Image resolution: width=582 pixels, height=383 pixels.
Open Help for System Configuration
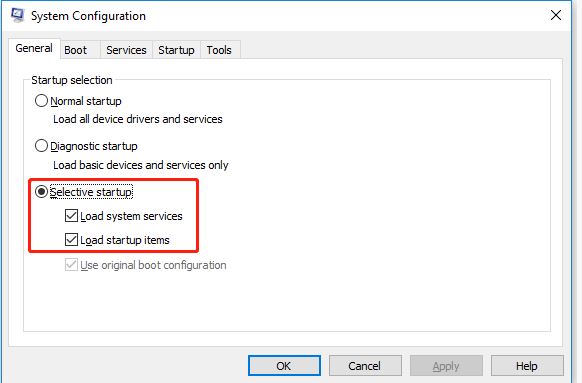pyautogui.click(x=527, y=366)
